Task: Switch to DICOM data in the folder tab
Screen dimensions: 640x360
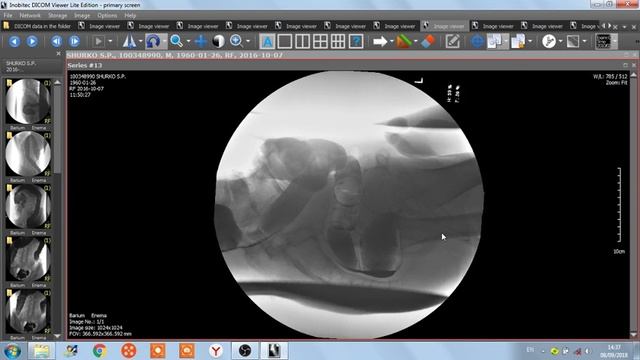Action: point(37,26)
